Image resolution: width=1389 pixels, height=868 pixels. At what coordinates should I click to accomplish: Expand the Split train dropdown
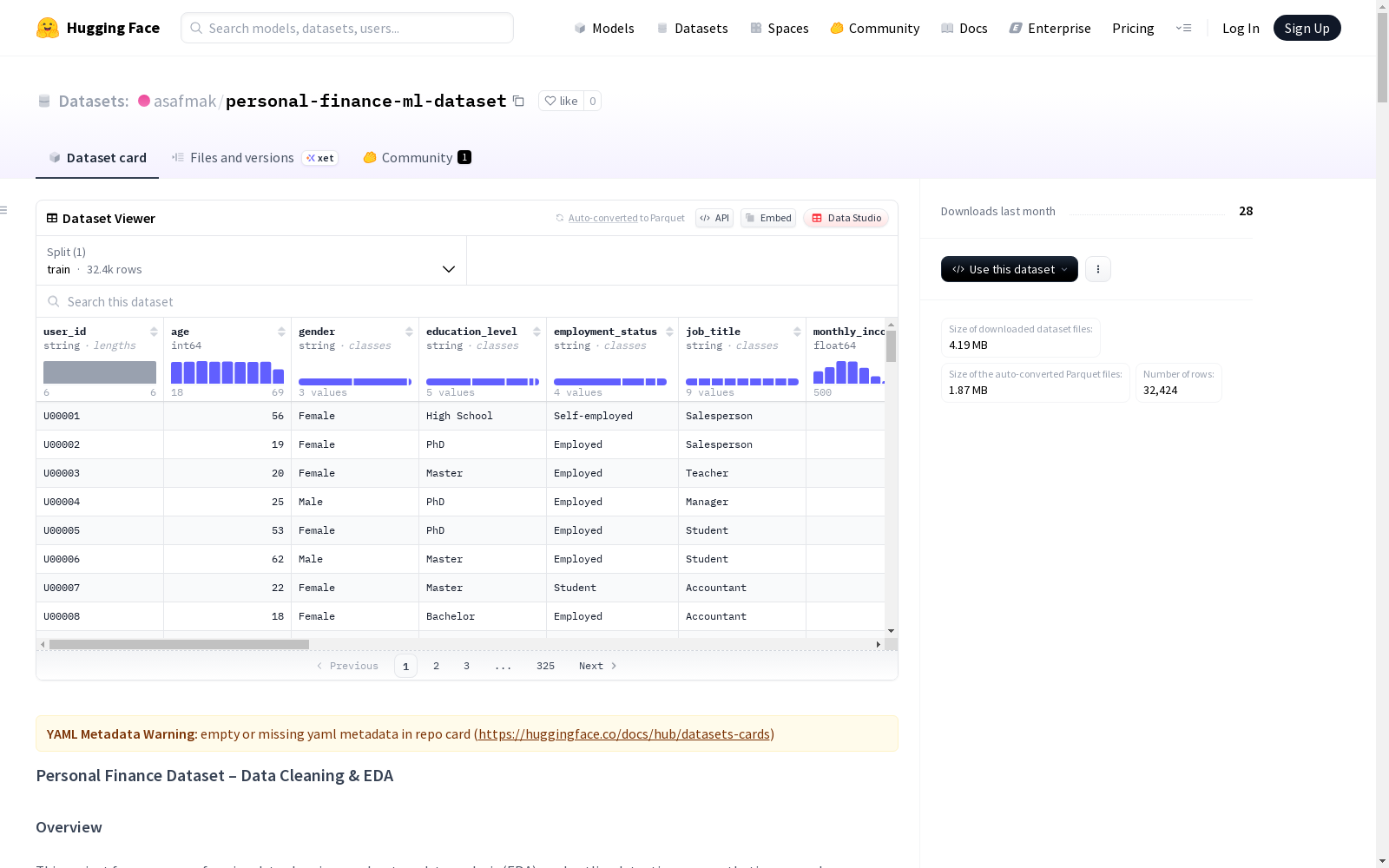pyautogui.click(x=251, y=260)
